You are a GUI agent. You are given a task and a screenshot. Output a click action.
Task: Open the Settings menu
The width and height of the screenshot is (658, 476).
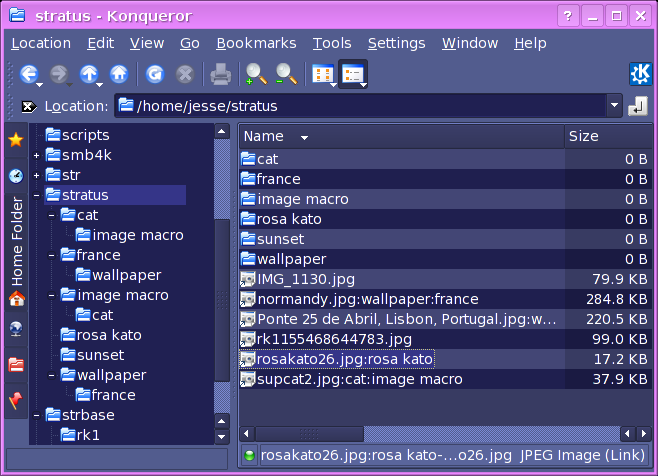coord(397,43)
